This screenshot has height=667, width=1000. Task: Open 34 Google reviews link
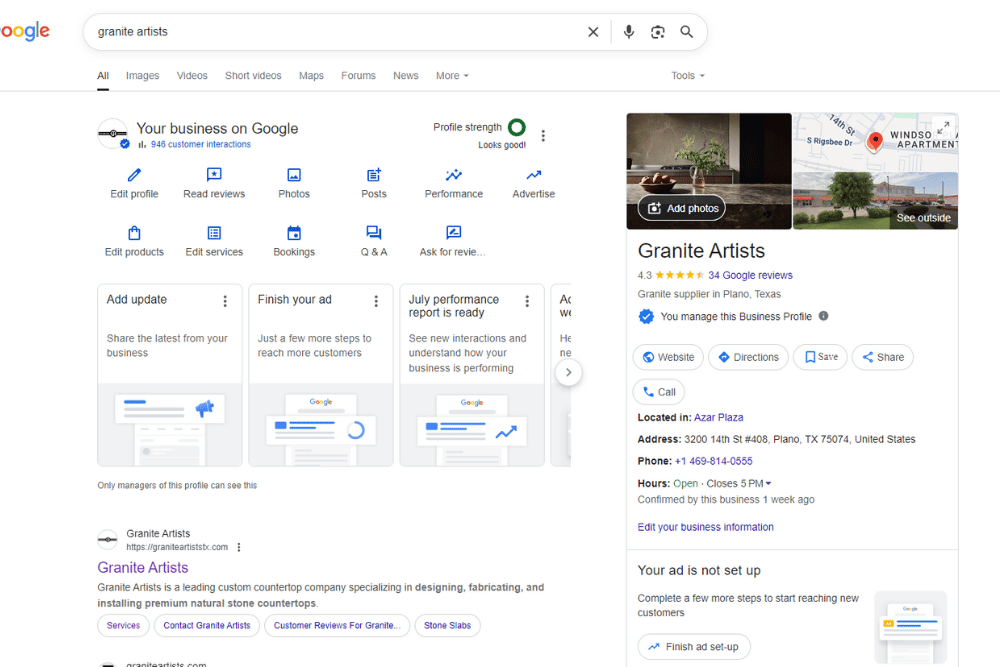click(x=750, y=275)
